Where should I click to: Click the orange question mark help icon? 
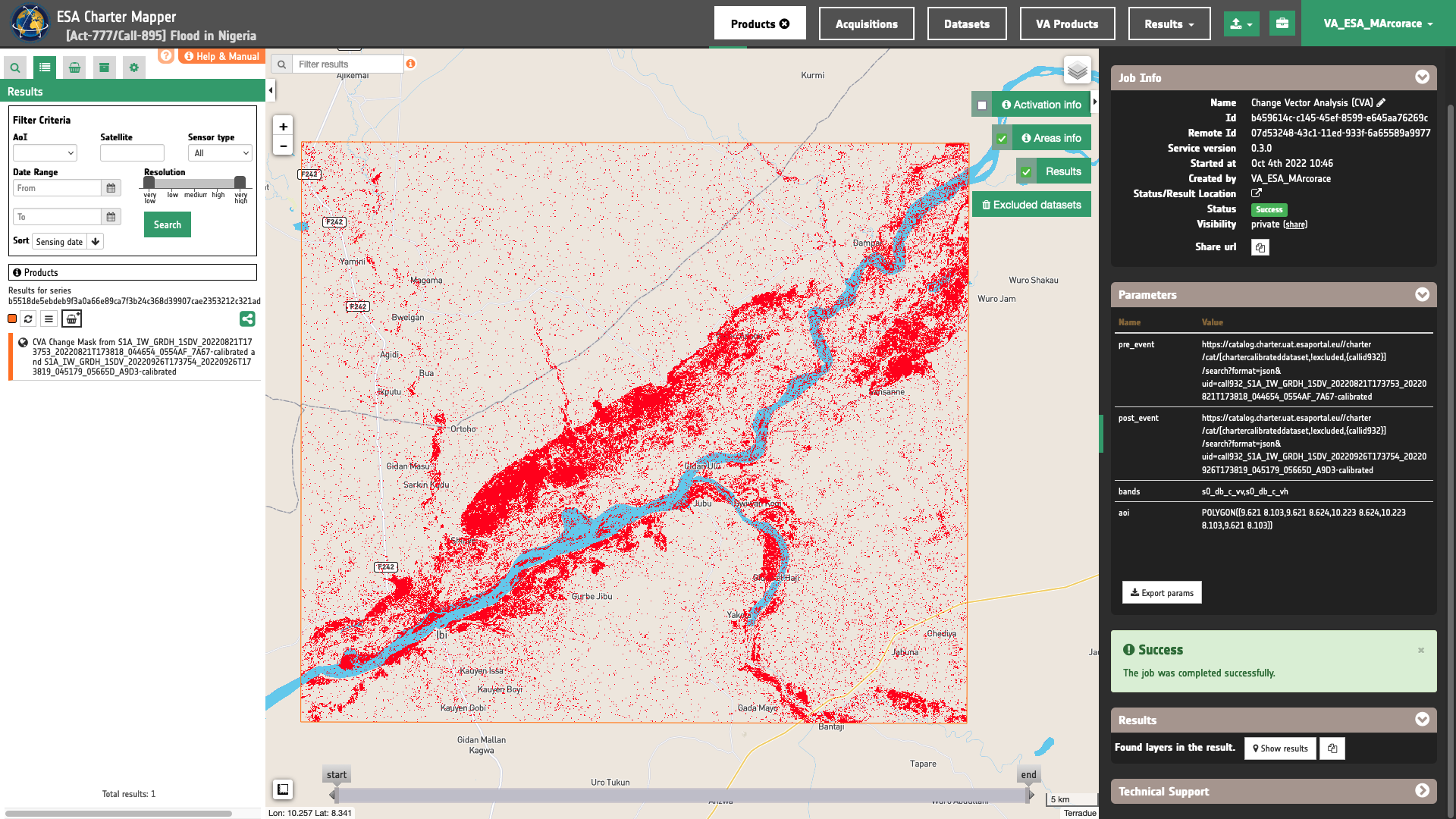166,55
